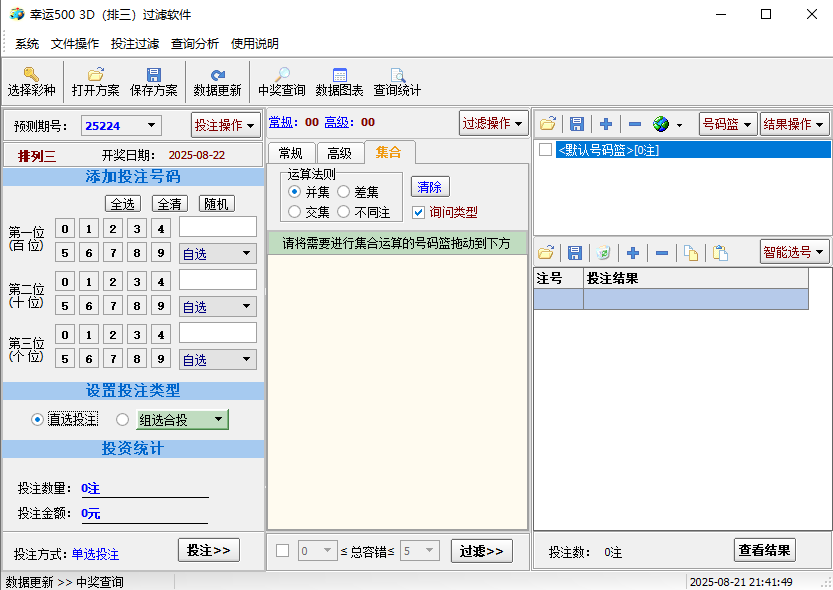Screen dimensions: 833x590
Task: Click the 数据更新 refresh icon
Action: click(217, 74)
